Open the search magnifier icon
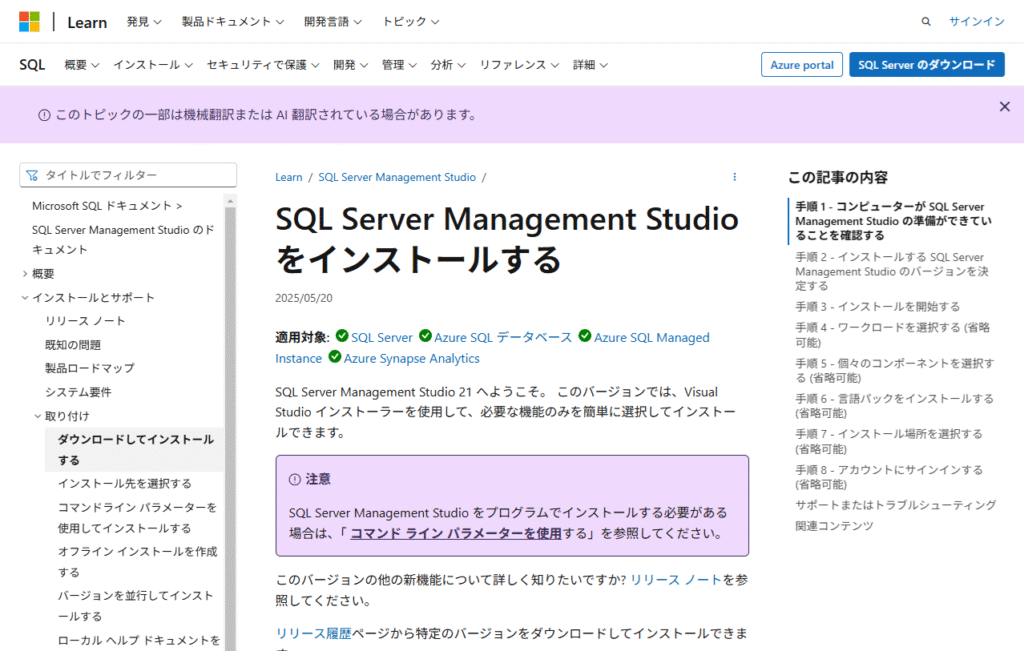 (925, 22)
